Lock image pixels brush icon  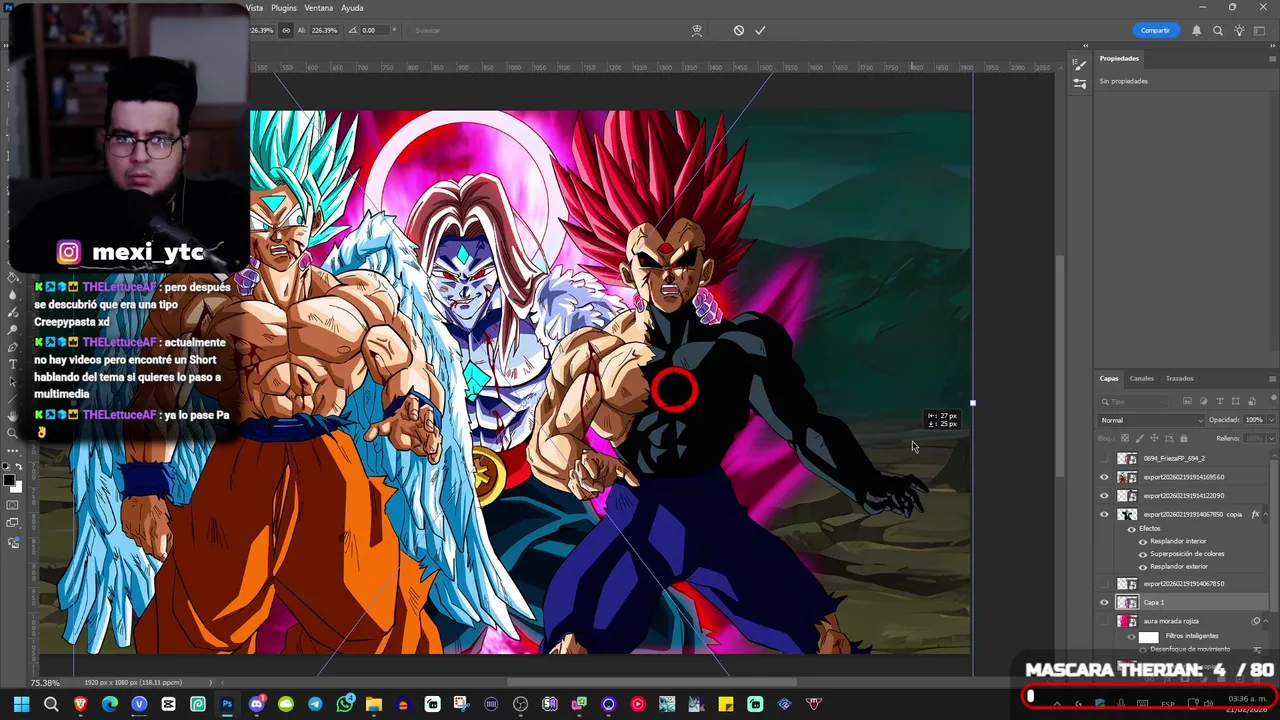pos(1140,438)
